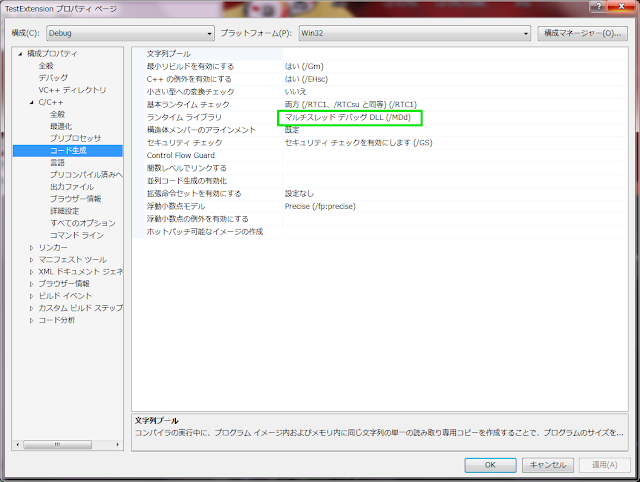This screenshot has height=482, width=640.
Task: Click the 関数レベルでリンクする property
Action: point(187,168)
